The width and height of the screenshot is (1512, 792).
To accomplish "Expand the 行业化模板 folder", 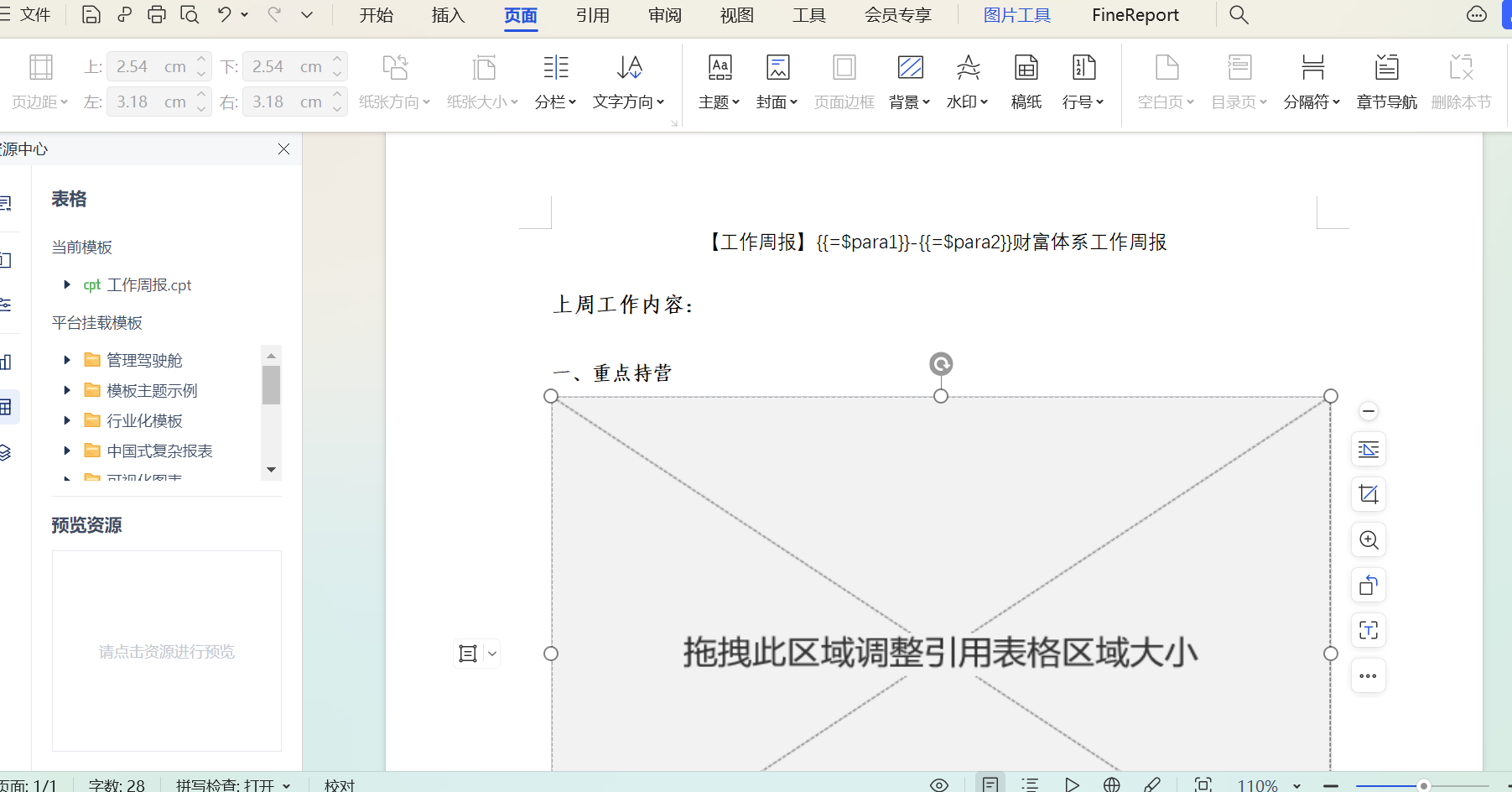I will click(x=67, y=420).
